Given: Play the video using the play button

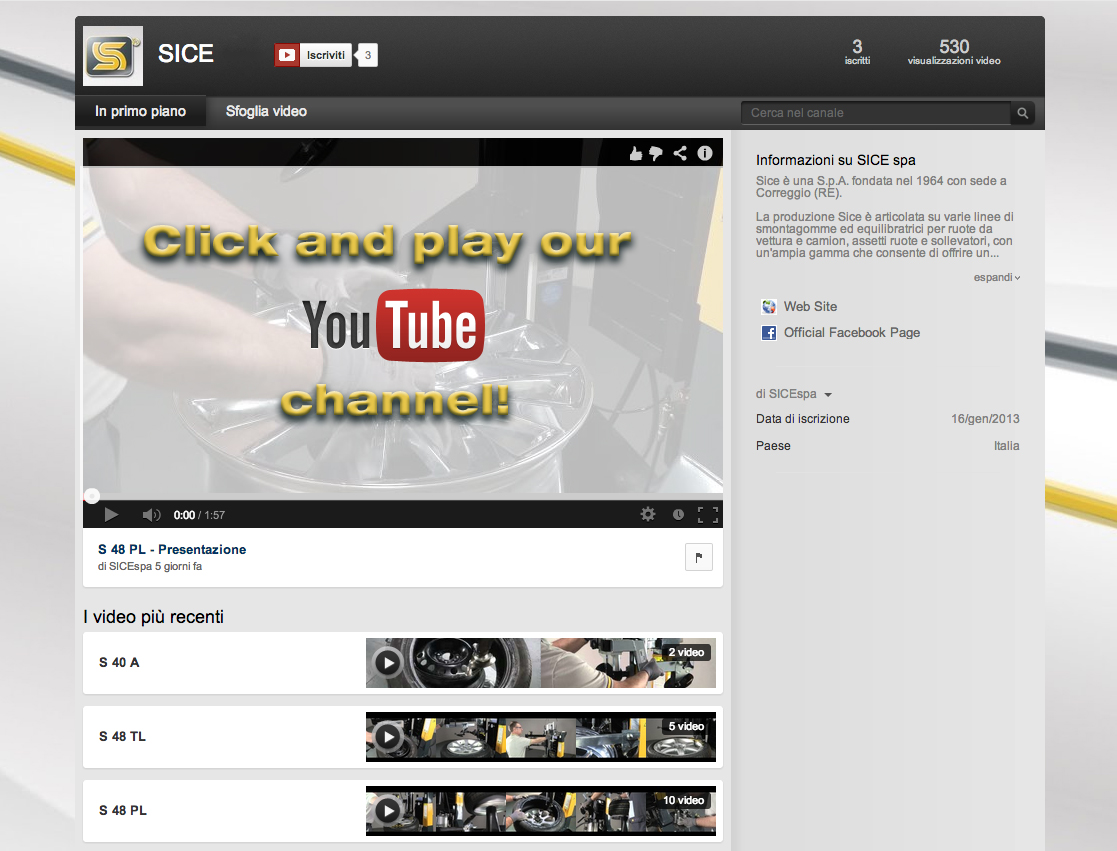Looking at the screenshot, I should point(111,514).
